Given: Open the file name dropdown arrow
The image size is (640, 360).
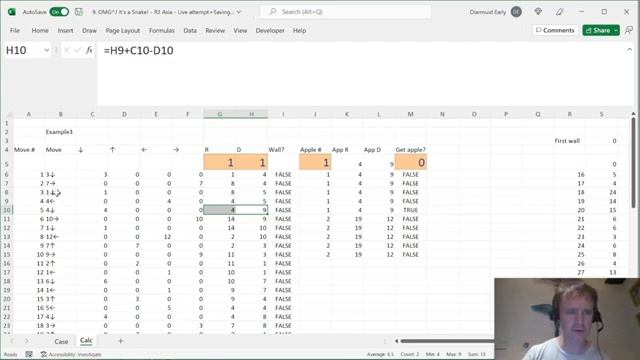Looking at the screenshot, I should pyautogui.click(x=239, y=12).
